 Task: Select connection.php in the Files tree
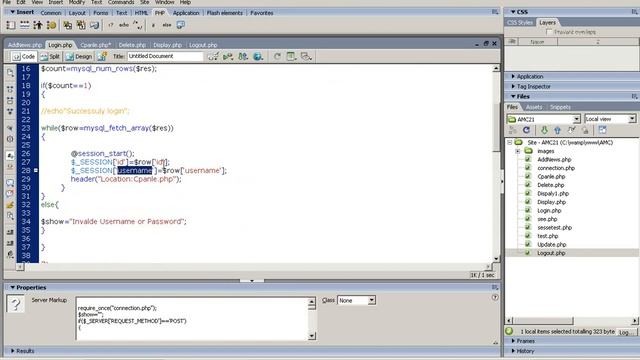click(x=556, y=168)
